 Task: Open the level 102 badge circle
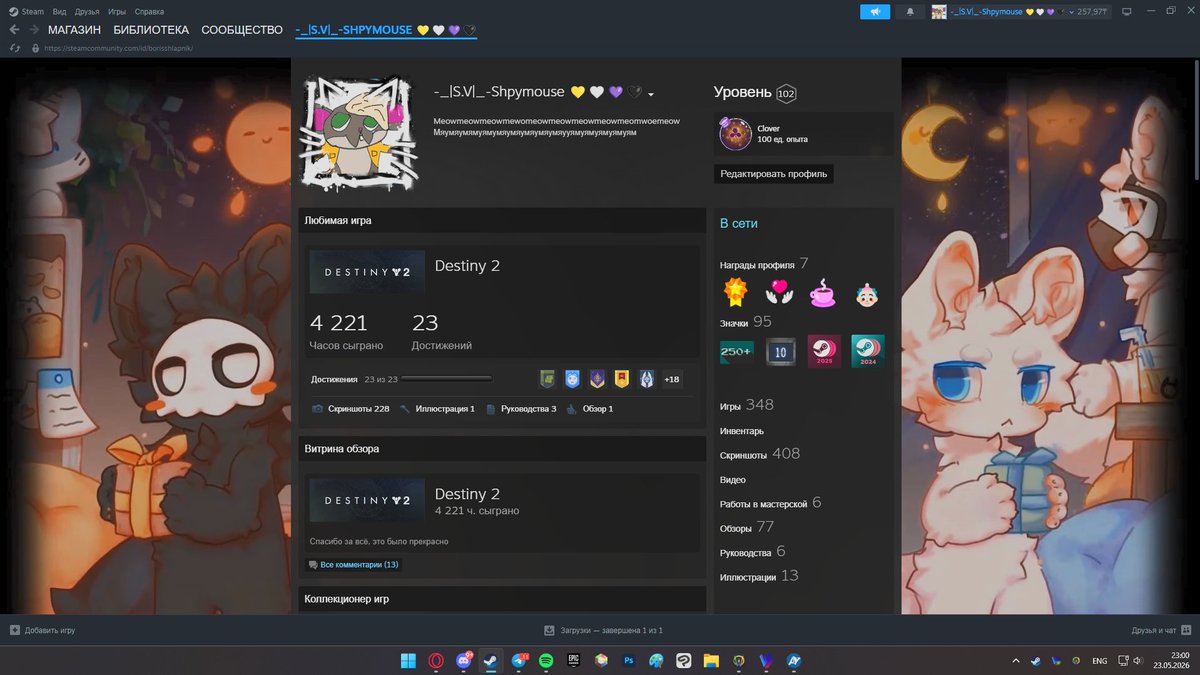coord(786,94)
